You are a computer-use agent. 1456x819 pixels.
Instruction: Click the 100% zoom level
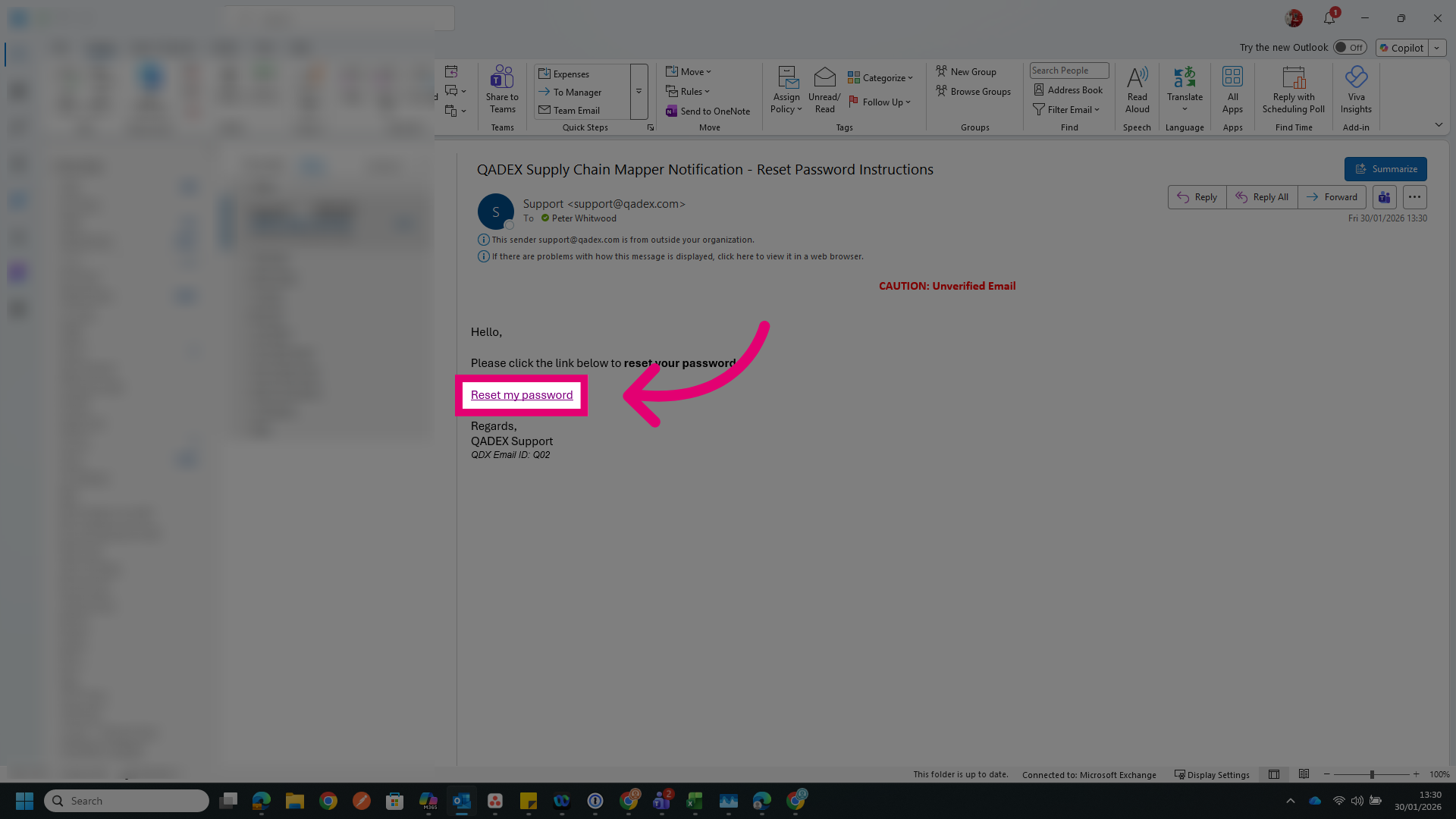(x=1439, y=774)
